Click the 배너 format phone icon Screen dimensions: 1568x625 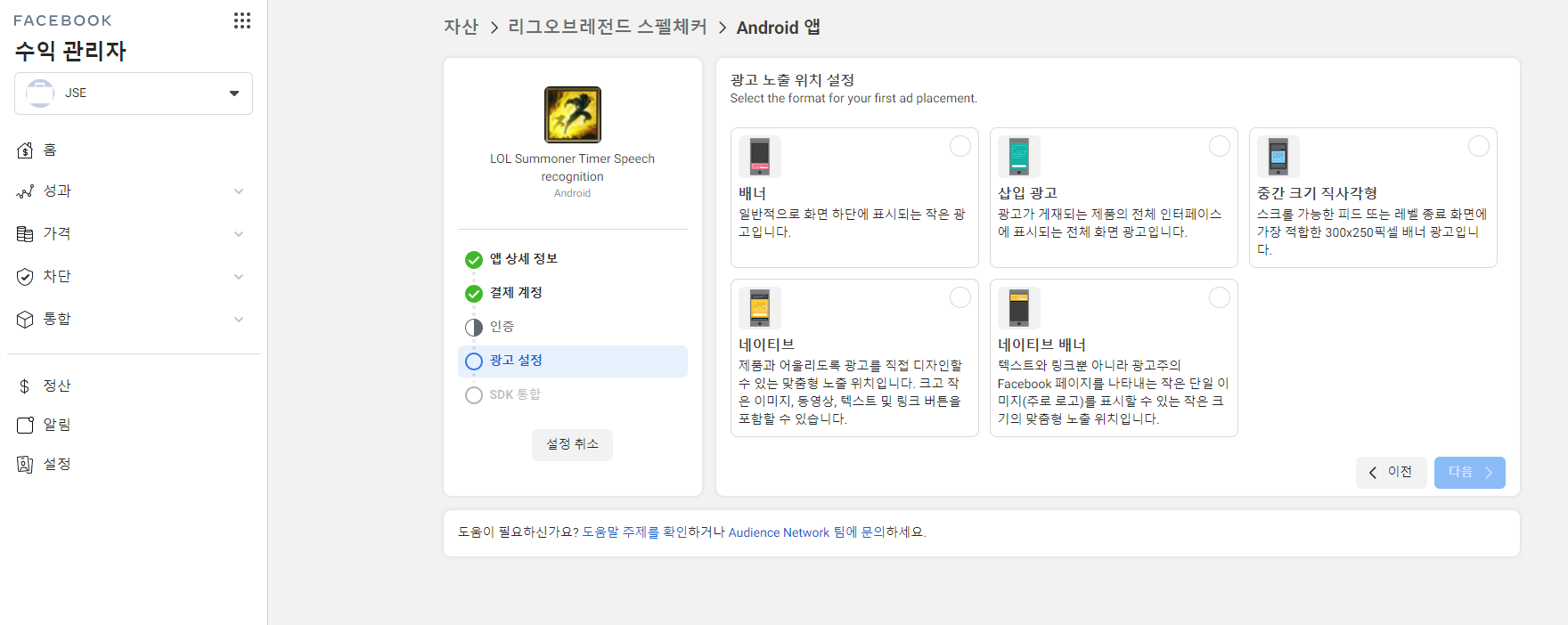coord(760,157)
